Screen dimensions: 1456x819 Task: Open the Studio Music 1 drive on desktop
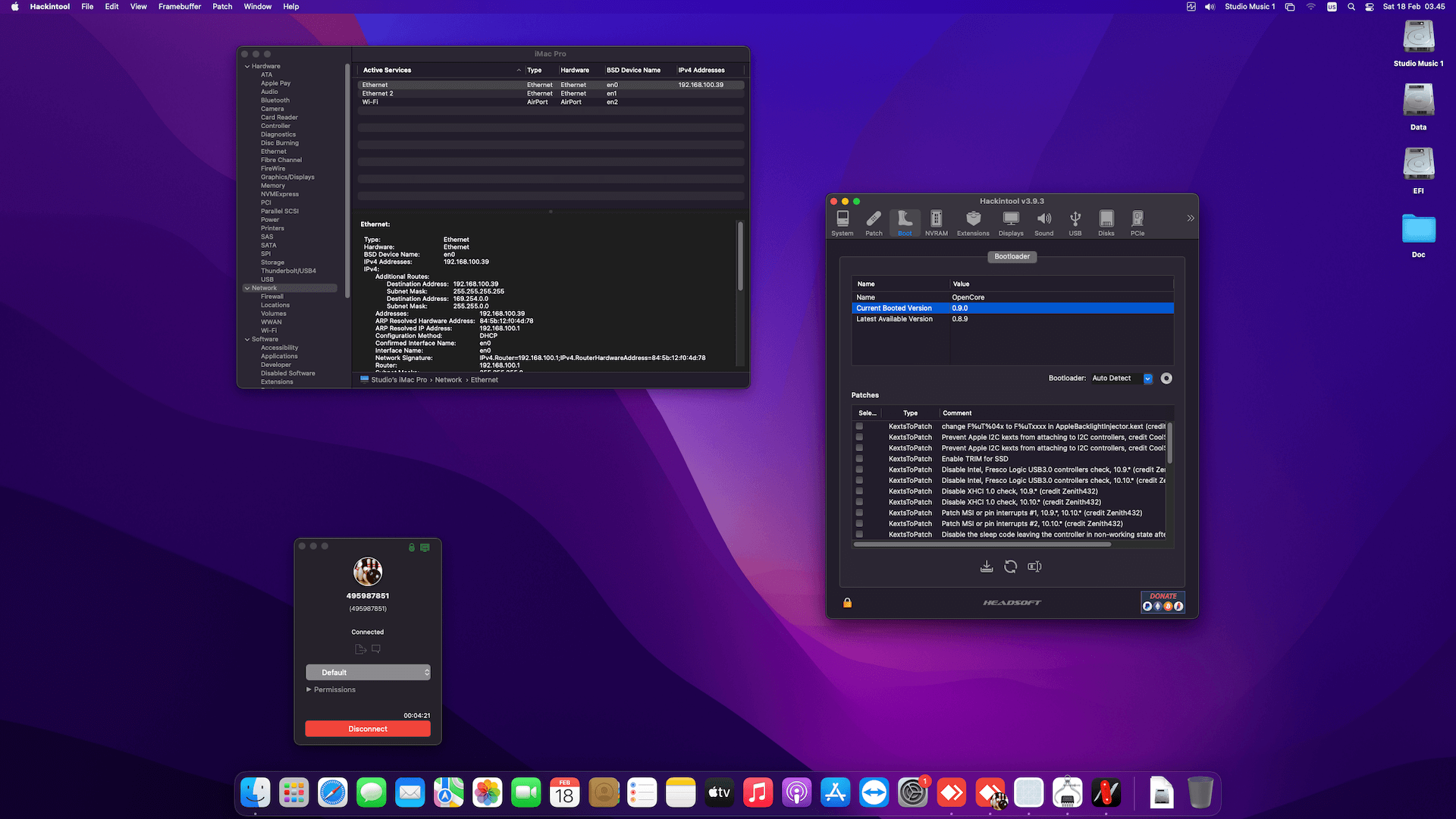pos(1418,44)
